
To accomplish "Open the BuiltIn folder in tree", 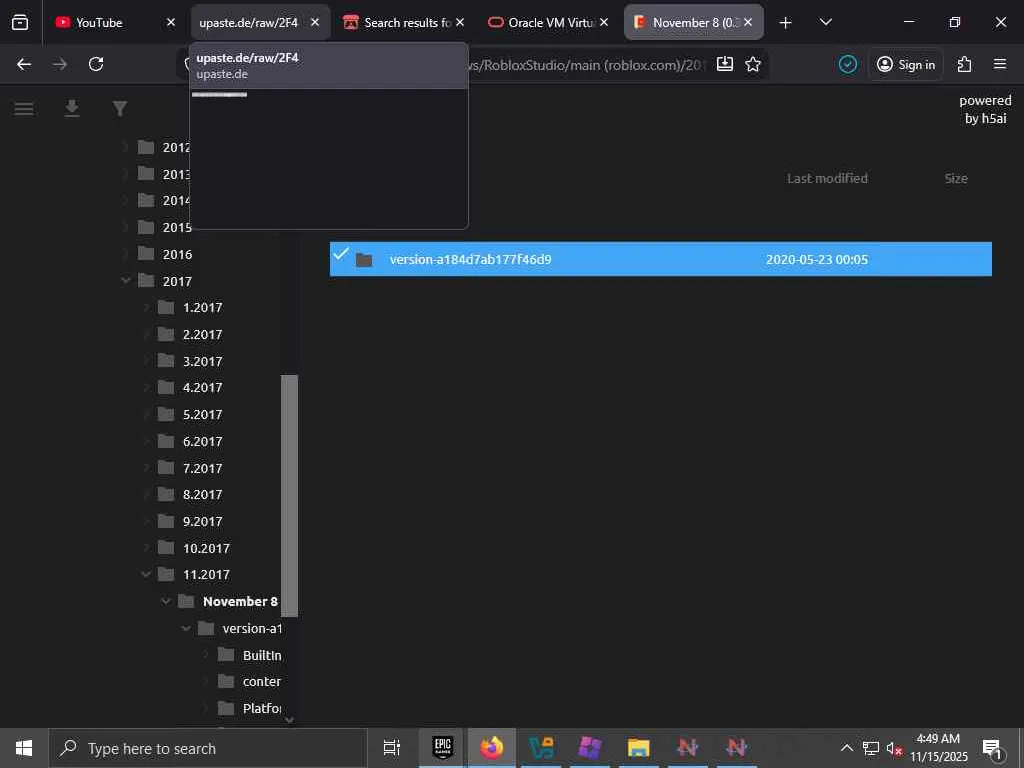I will click(x=261, y=655).
